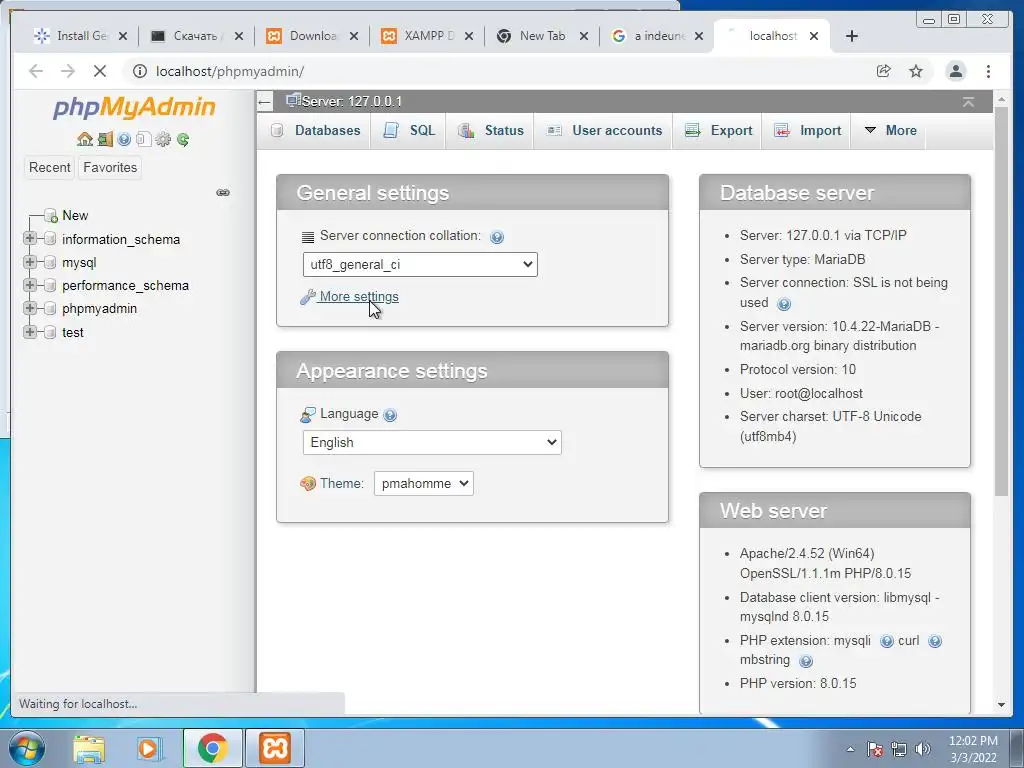Open Server connection collation dropdown
1024x768 pixels.
pos(420,264)
